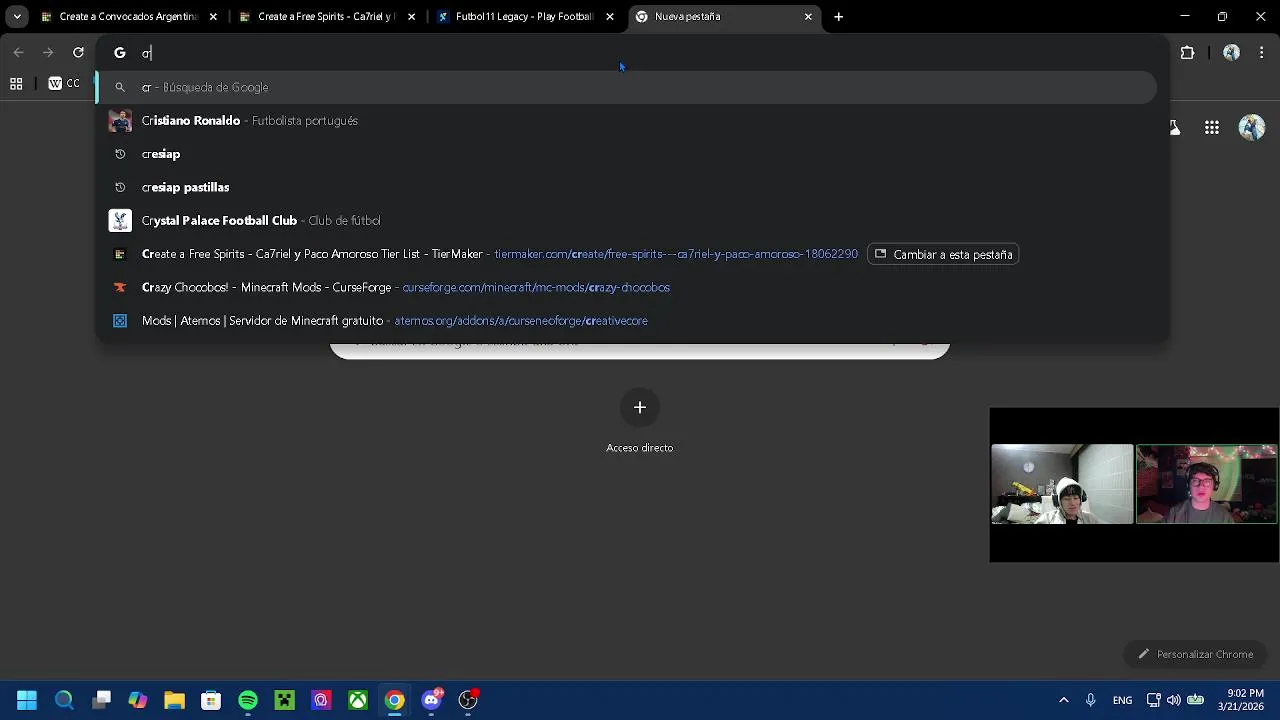Open Task View on taskbar
Screen dimensions: 1280x720
click(101, 700)
